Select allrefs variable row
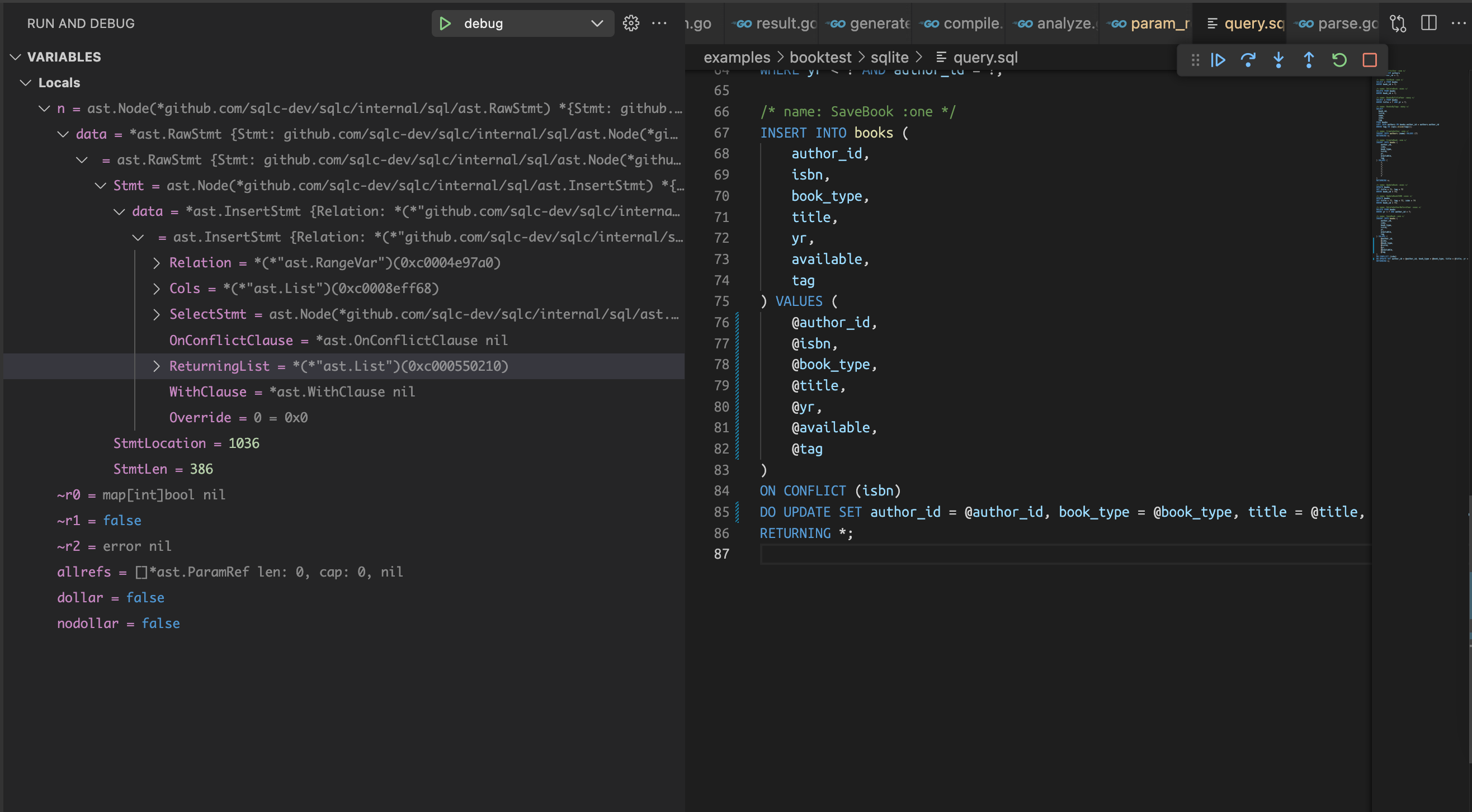Image resolution: width=1472 pixels, height=812 pixels. click(344, 572)
